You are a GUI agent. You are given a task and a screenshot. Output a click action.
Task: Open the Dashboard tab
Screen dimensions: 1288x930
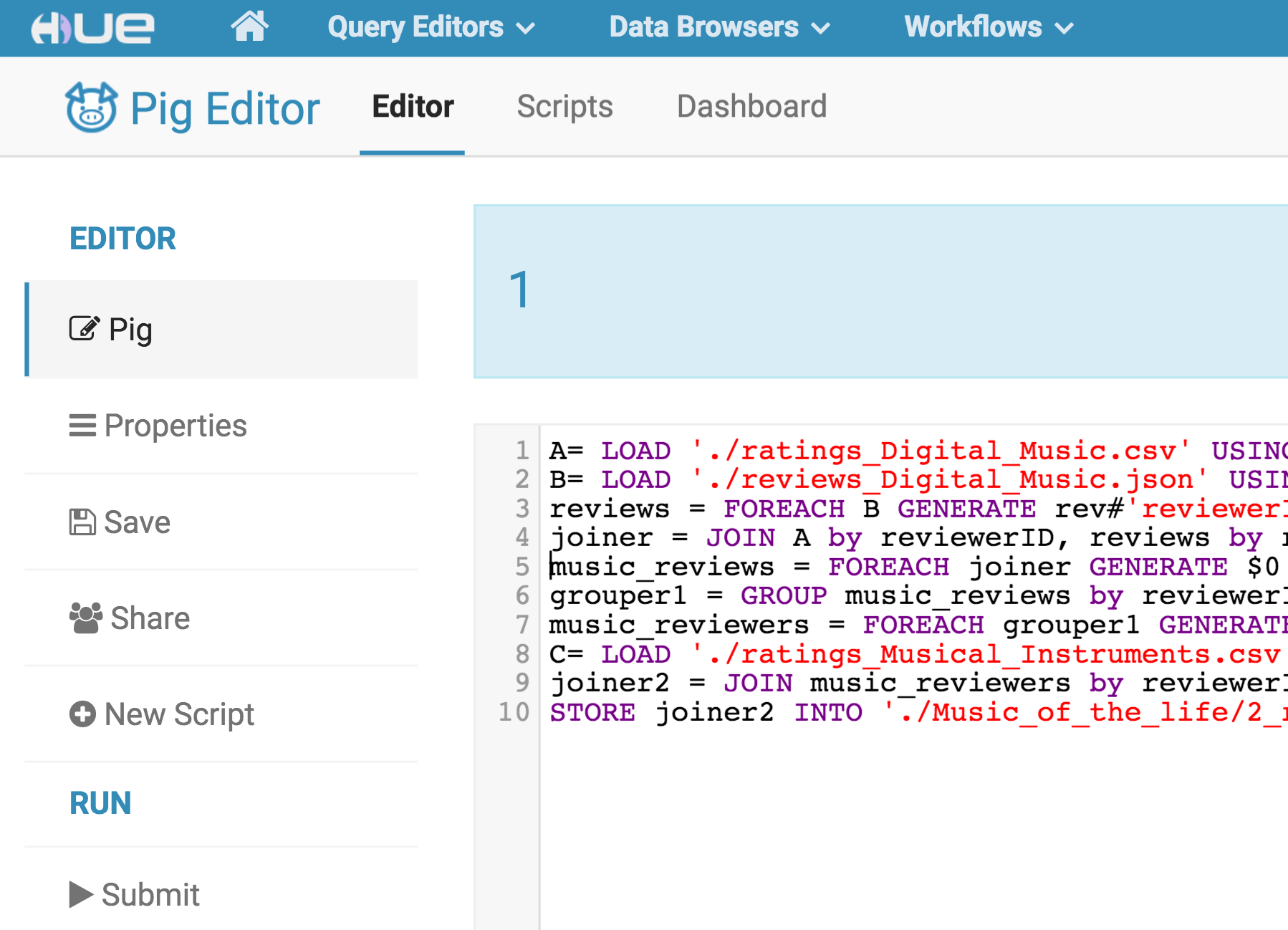(x=751, y=107)
